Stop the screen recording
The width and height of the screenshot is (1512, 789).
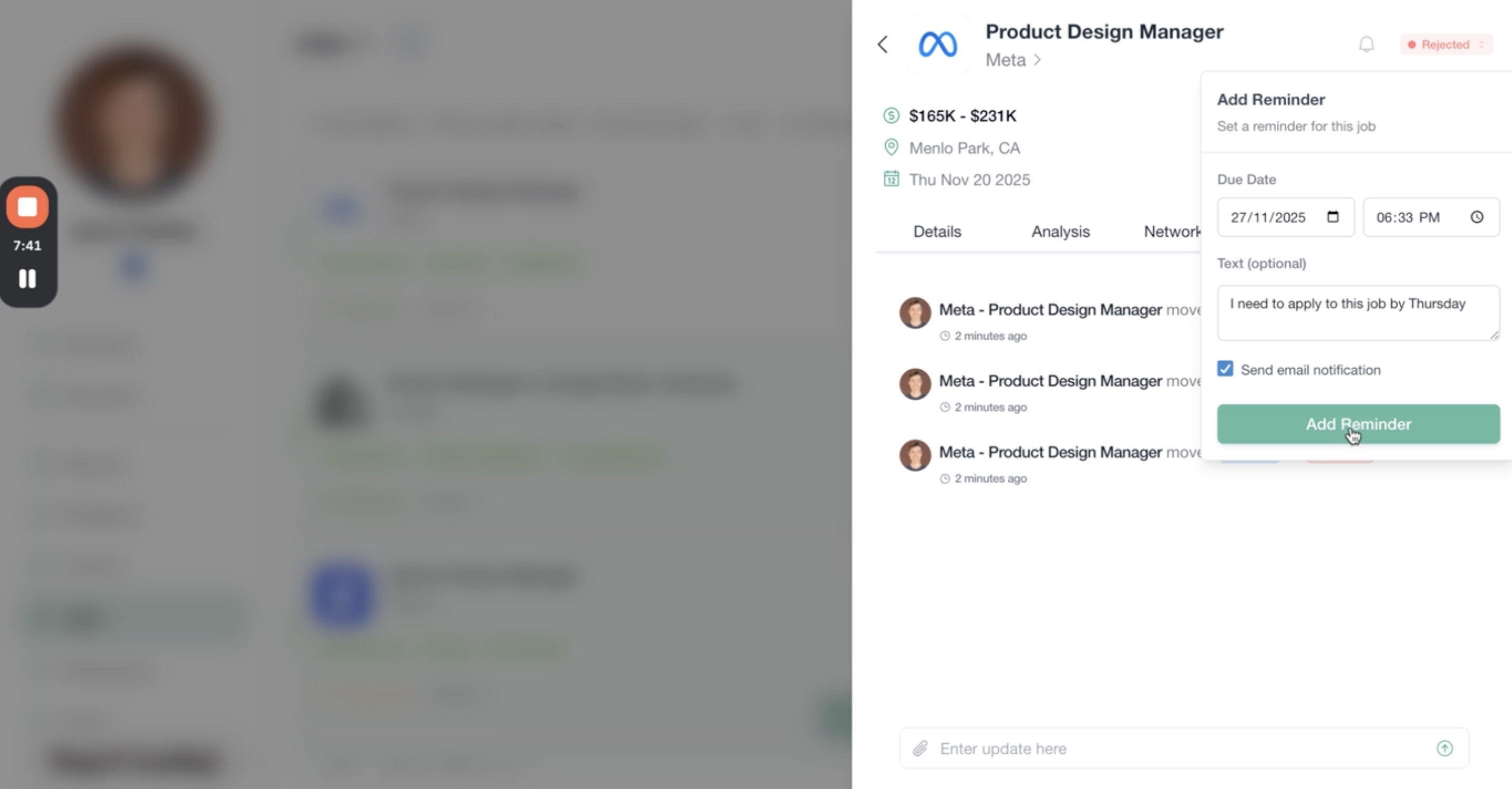27,207
